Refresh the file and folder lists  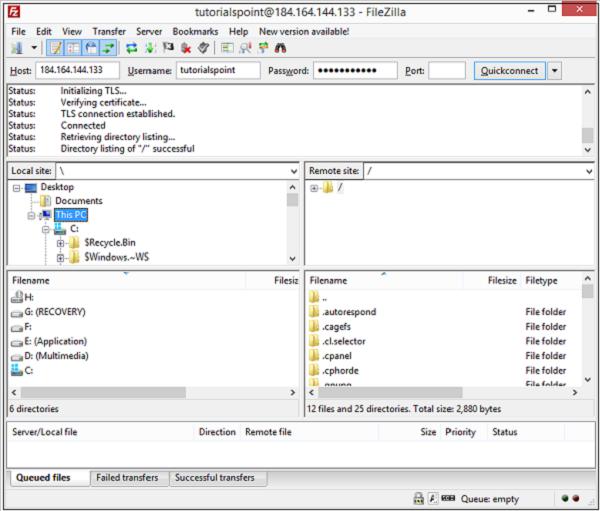132,48
